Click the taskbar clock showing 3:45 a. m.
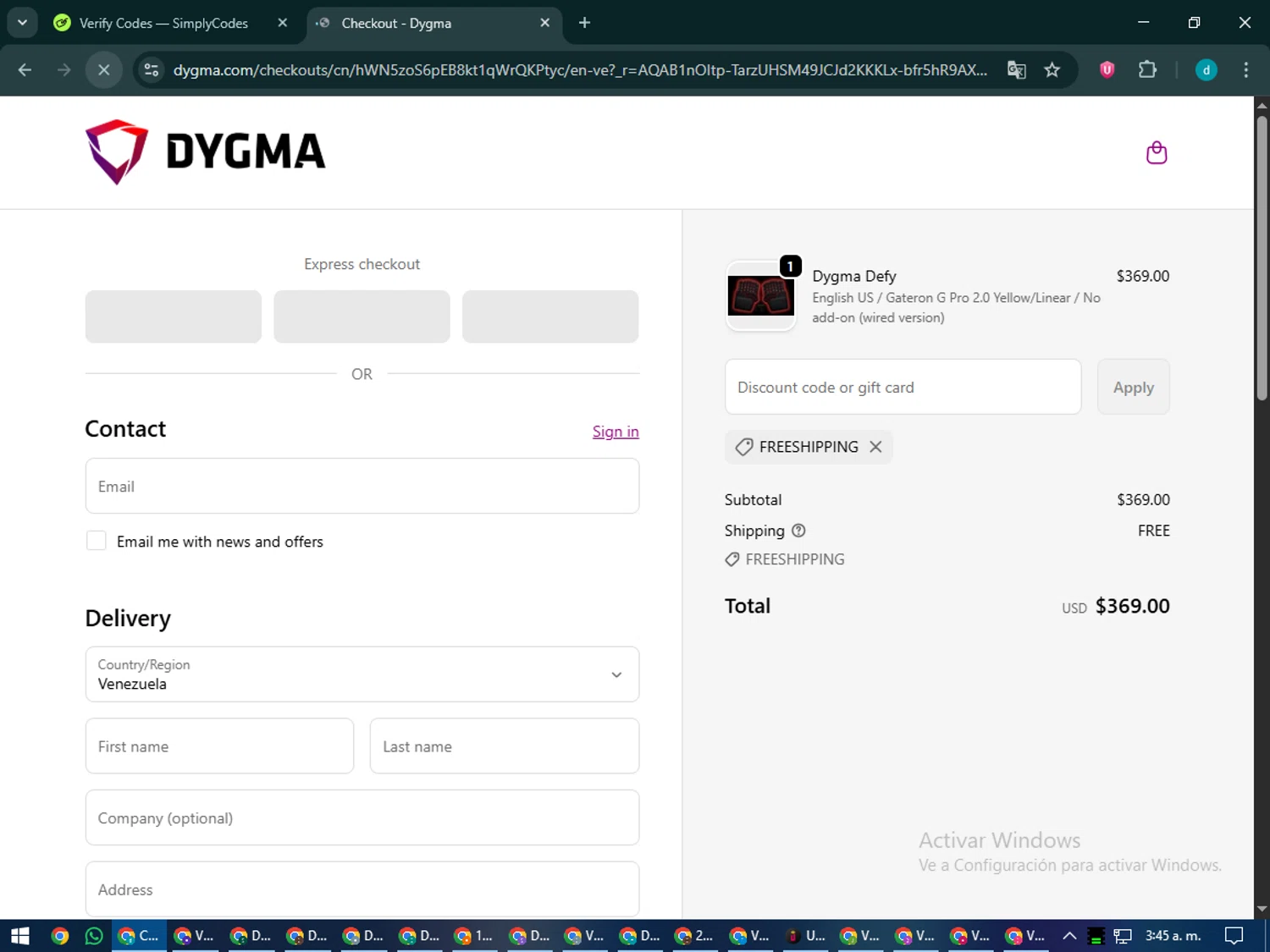 pyautogui.click(x=1173, y=935)
